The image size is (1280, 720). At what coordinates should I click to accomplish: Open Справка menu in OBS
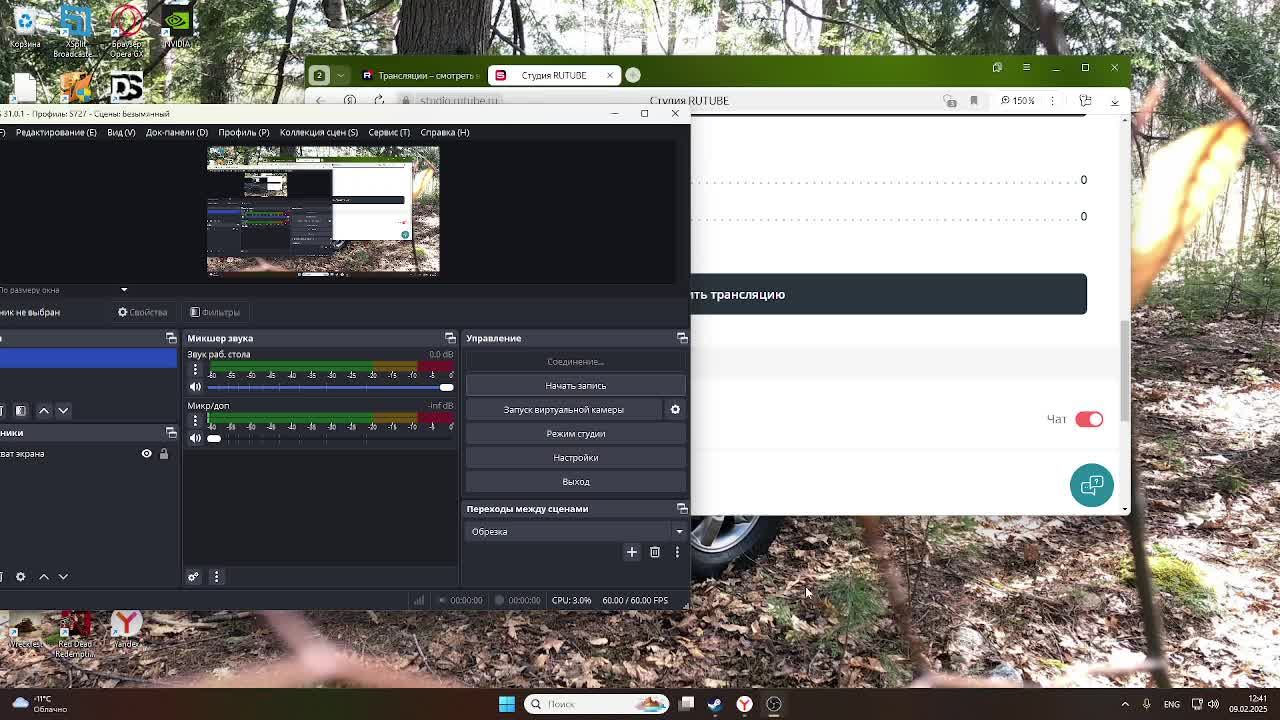click(444, 132)
